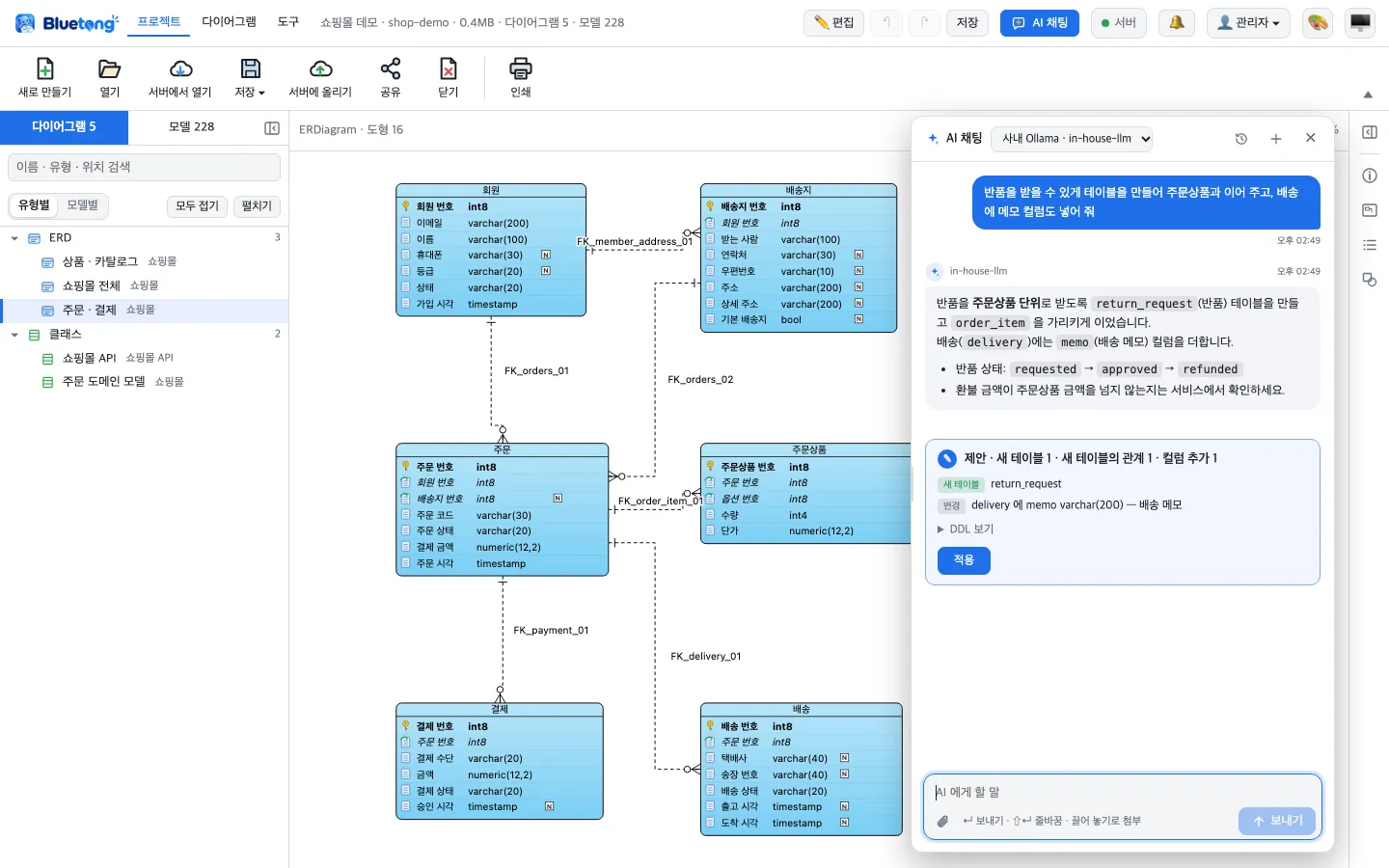Print the diagram with the 인쇄 icon
Viewport: 1389px width, 868px height.
click(521, 68)
